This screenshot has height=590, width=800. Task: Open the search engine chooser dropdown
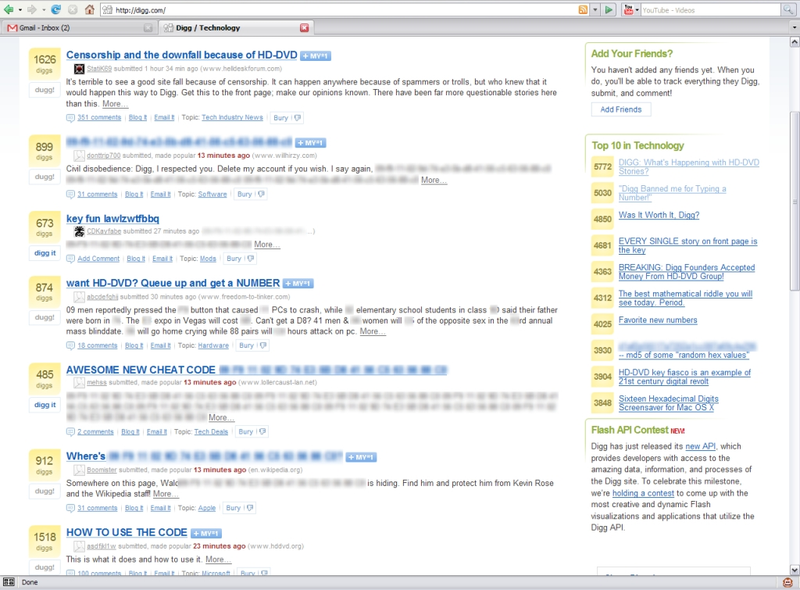tap(637, 10)
